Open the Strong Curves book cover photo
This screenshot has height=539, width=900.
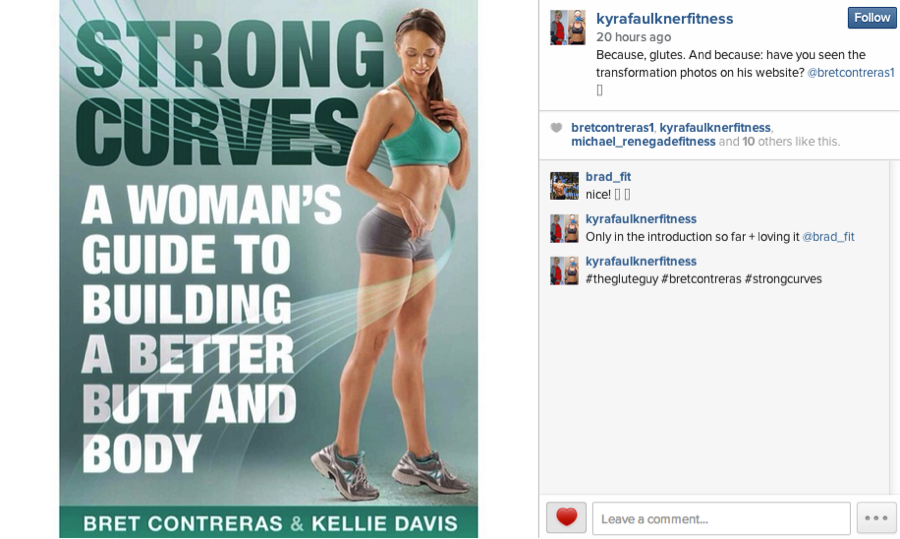click(269, 269)
